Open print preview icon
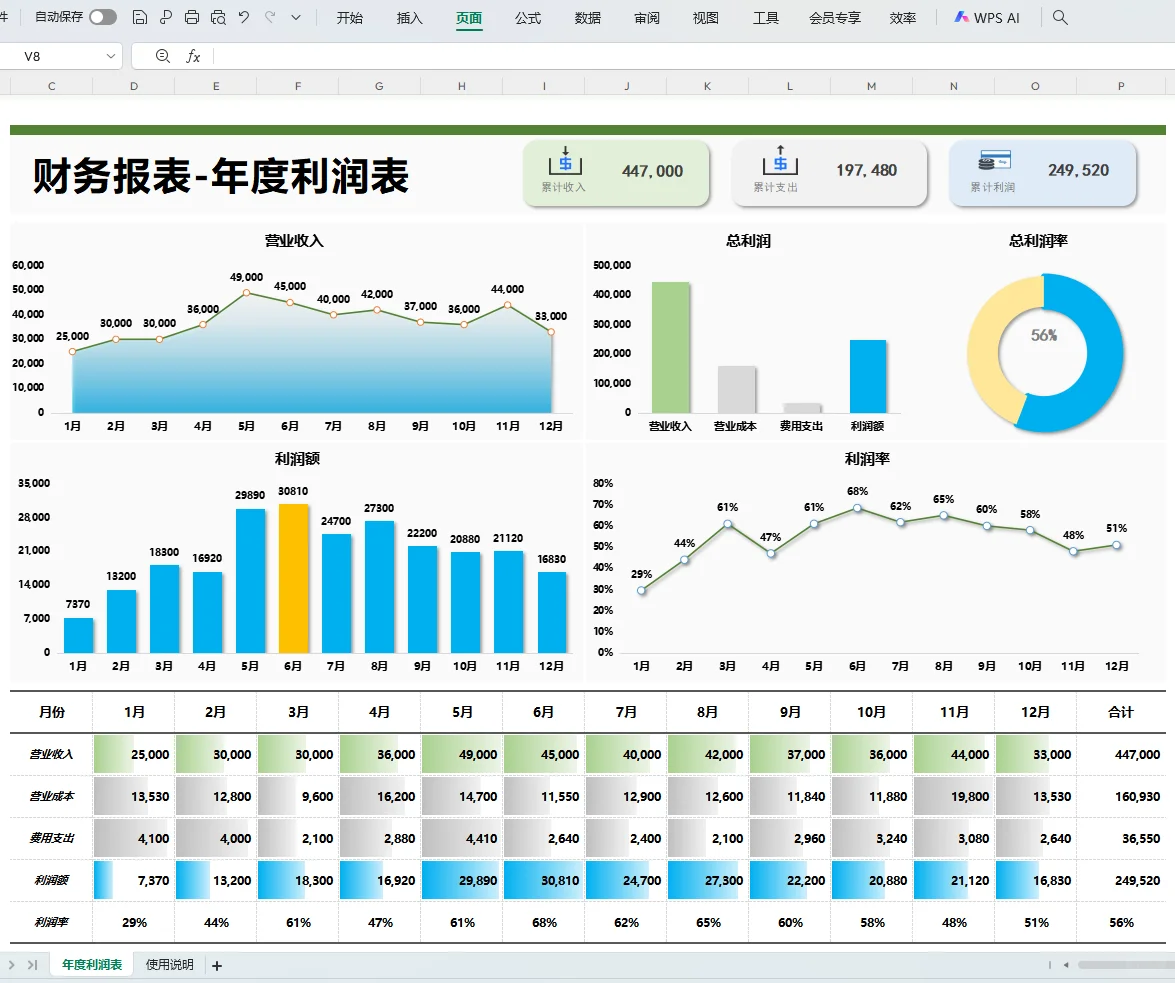 point(218,17)
